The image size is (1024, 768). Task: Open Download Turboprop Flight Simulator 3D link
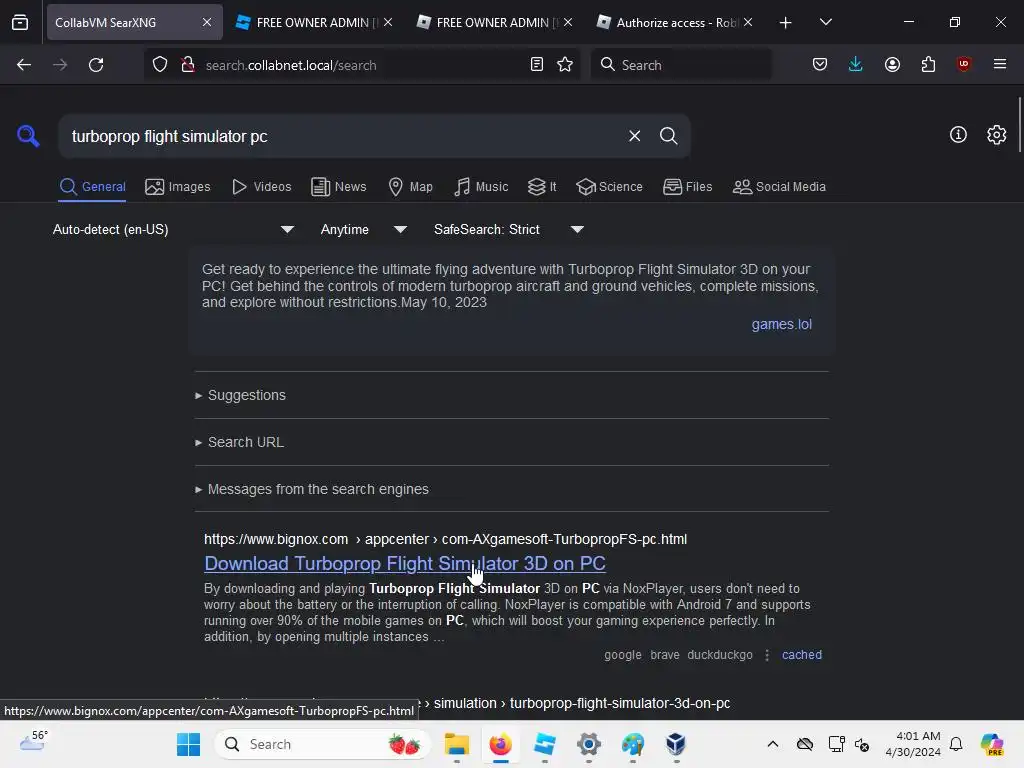tap(405, 563)
